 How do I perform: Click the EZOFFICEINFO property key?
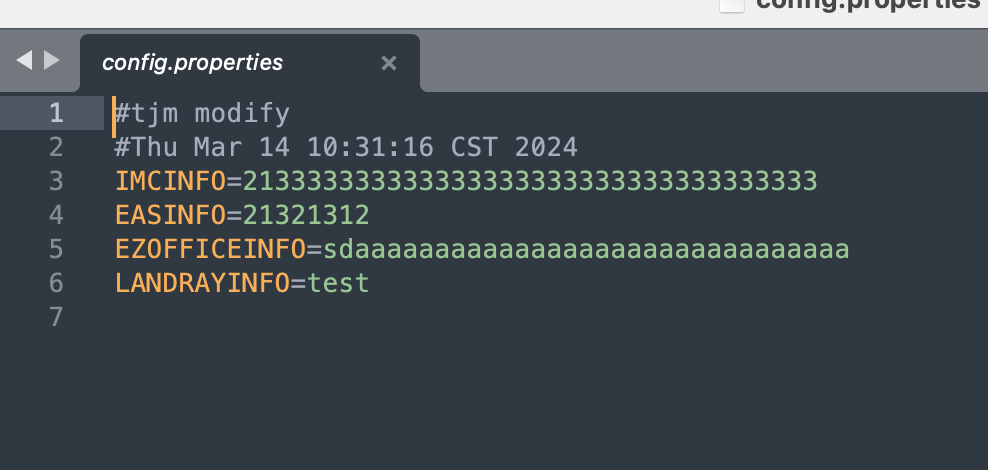click(x=210, y=249)
